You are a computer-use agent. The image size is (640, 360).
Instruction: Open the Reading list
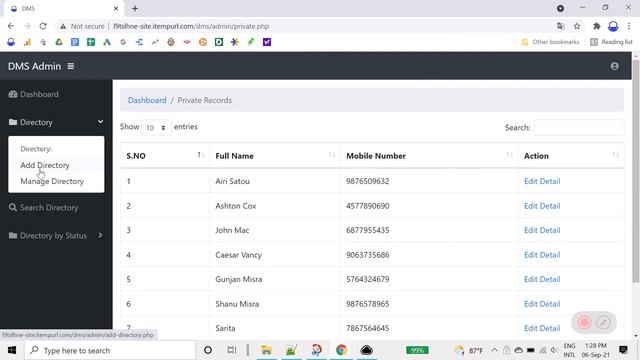(x=611, y=42)
